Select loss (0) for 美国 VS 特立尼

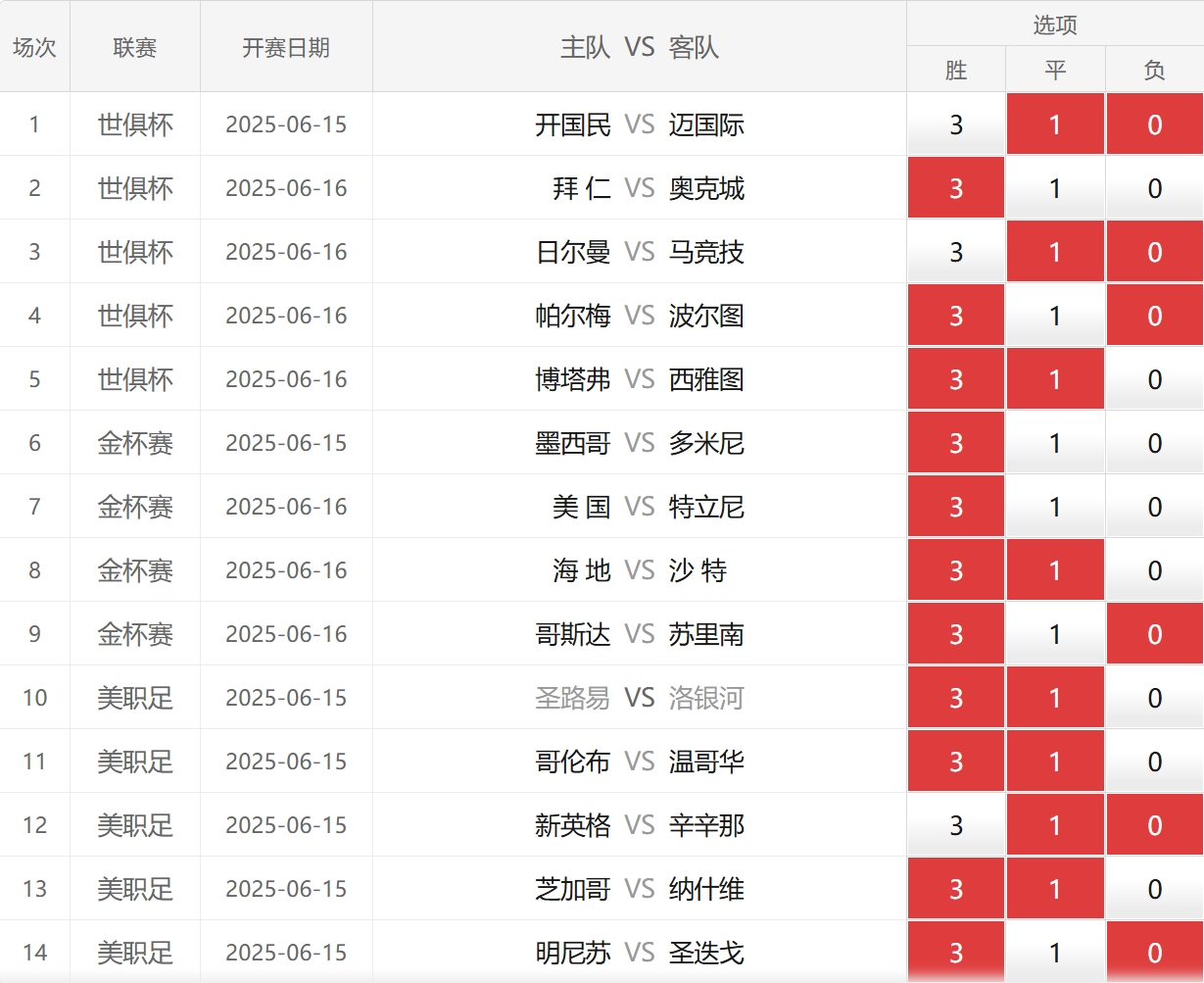[x=1155, y=507]
